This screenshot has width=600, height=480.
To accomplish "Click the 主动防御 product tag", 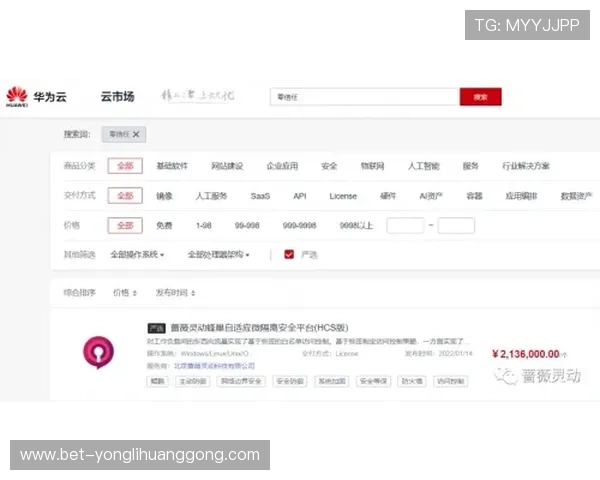I will click(193, 381).
